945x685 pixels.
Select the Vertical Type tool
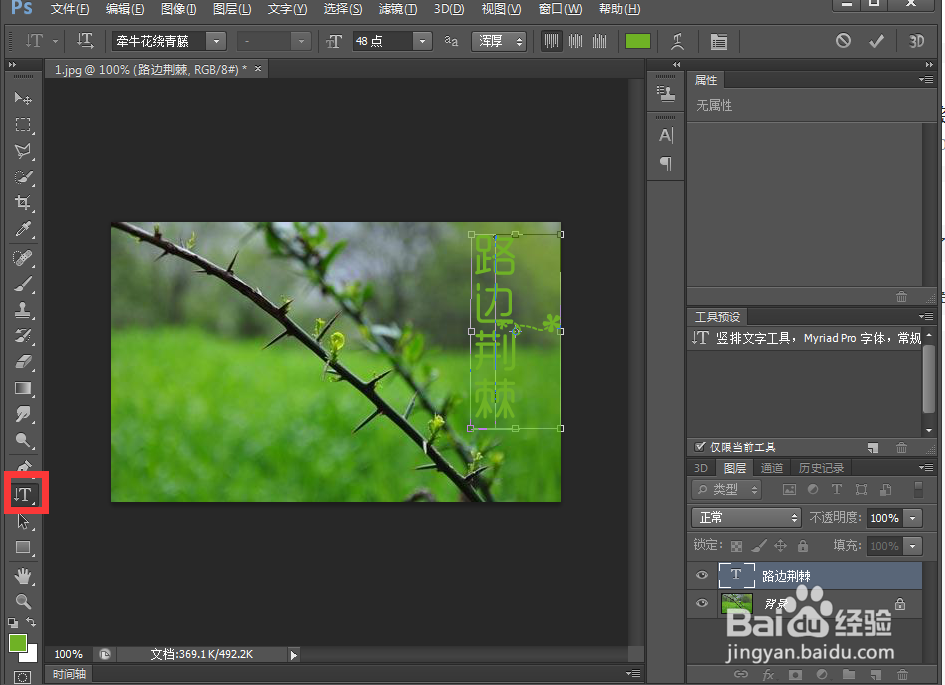(23, 495)
